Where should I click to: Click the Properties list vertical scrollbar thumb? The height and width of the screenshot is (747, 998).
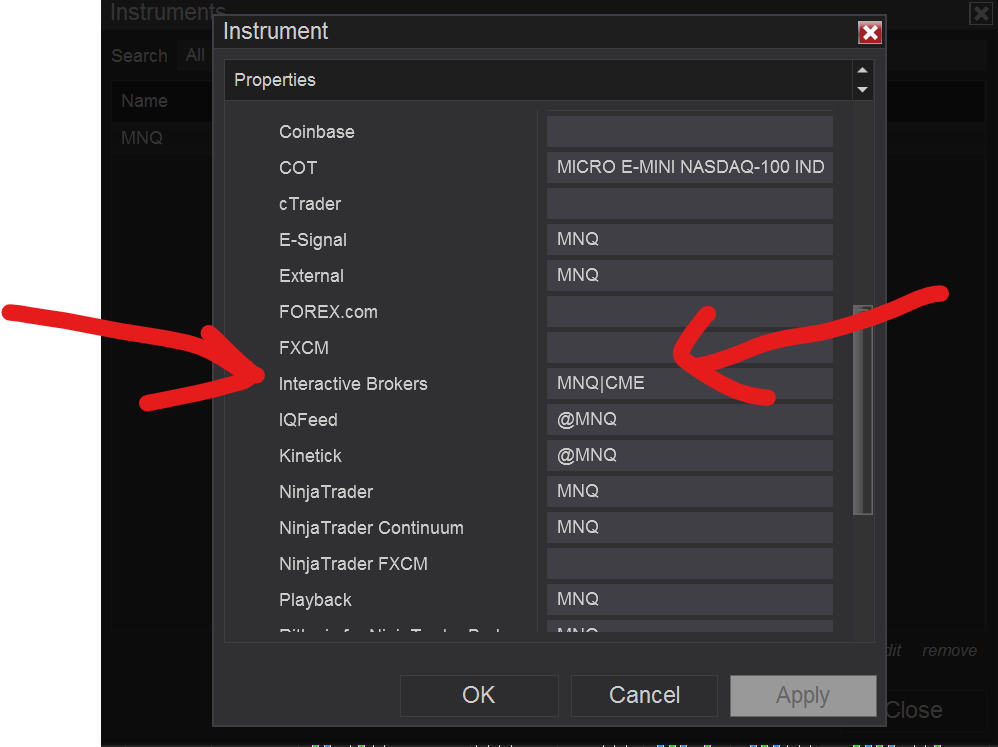point(862,410)
